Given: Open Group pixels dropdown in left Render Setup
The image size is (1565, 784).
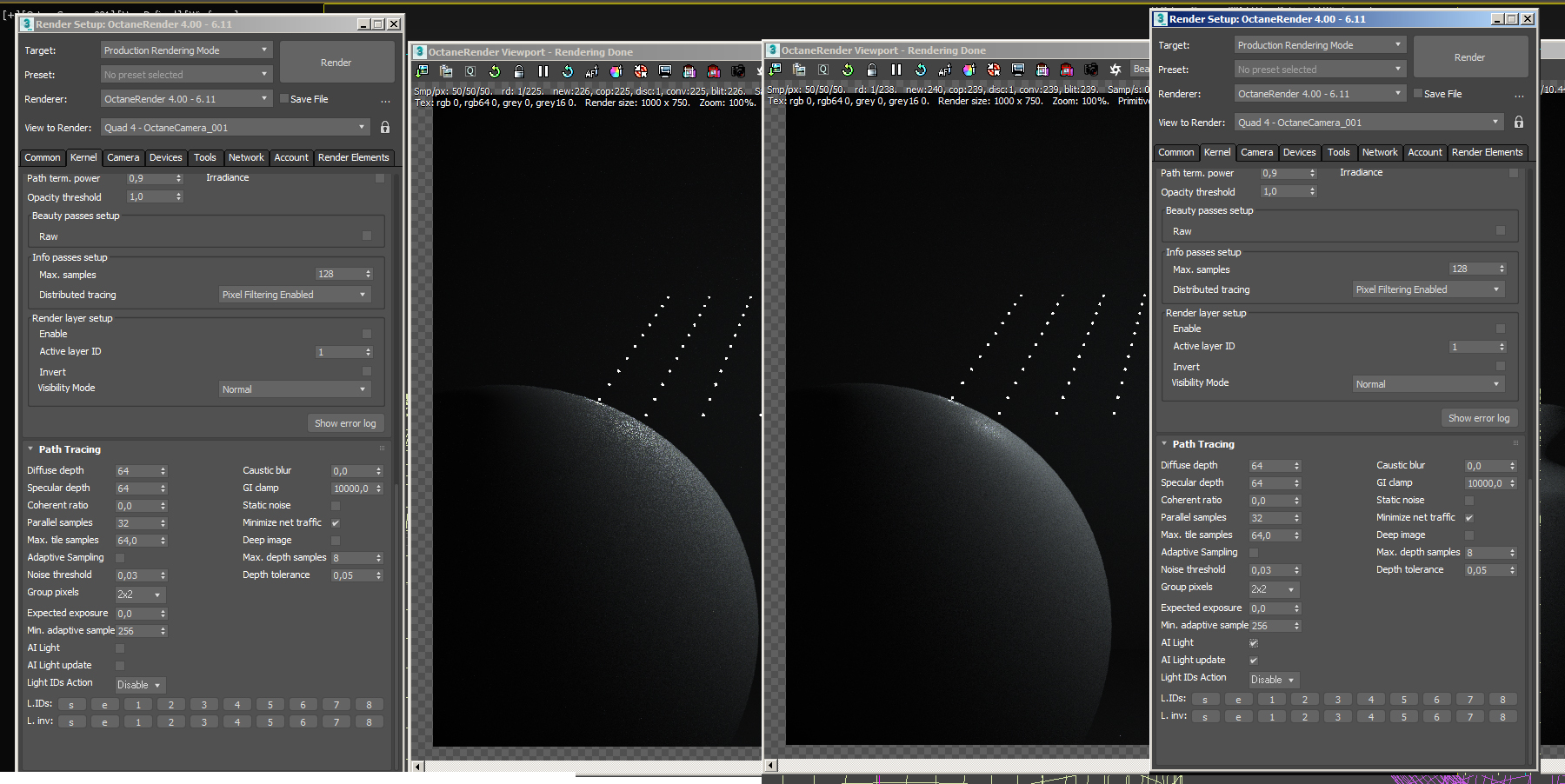Looking at the screenshot, I should pos(140,595).
